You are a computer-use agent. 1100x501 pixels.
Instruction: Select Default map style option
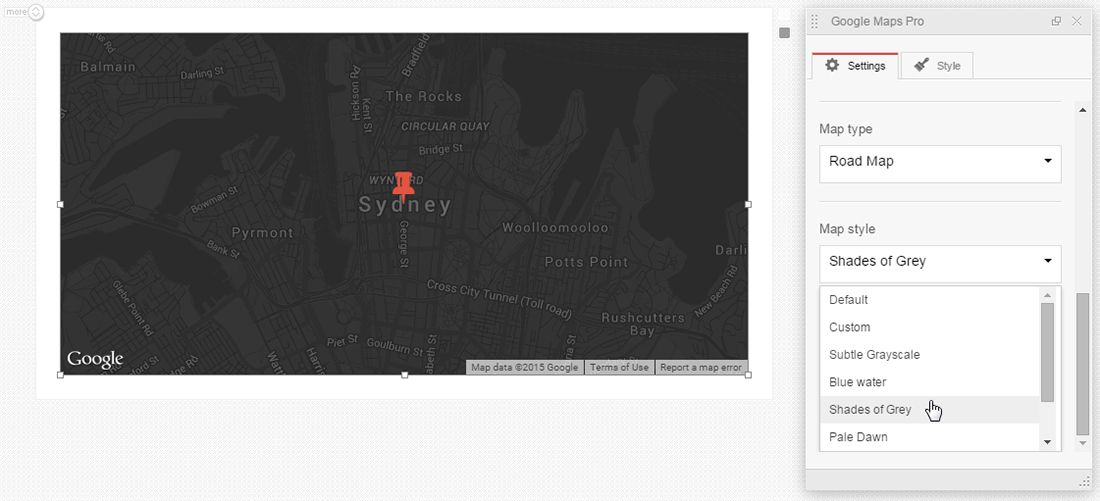[x=930, y=300]
